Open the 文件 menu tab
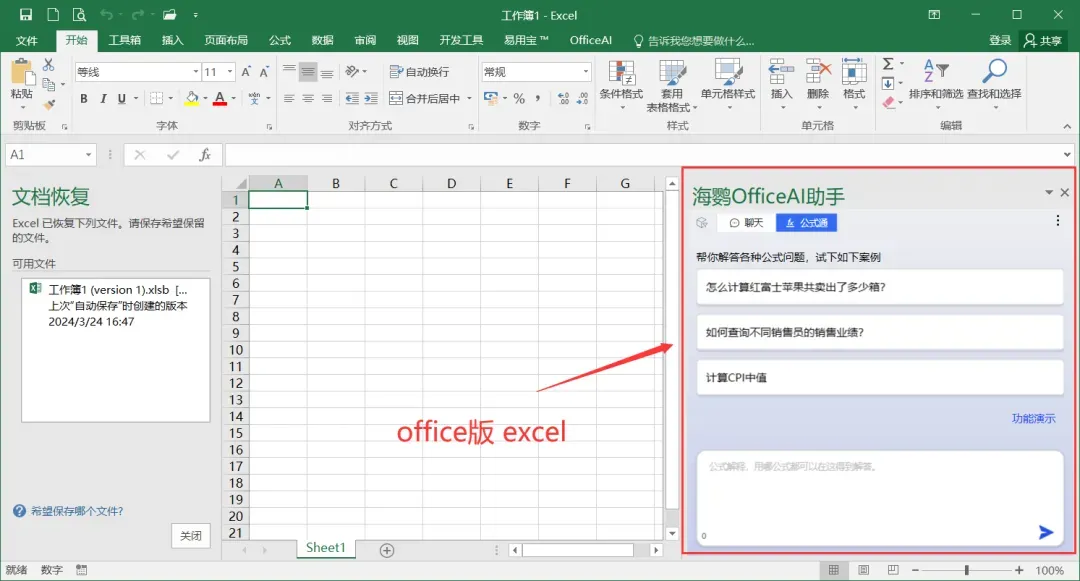The image size is (1080, 581). point(26,41)
